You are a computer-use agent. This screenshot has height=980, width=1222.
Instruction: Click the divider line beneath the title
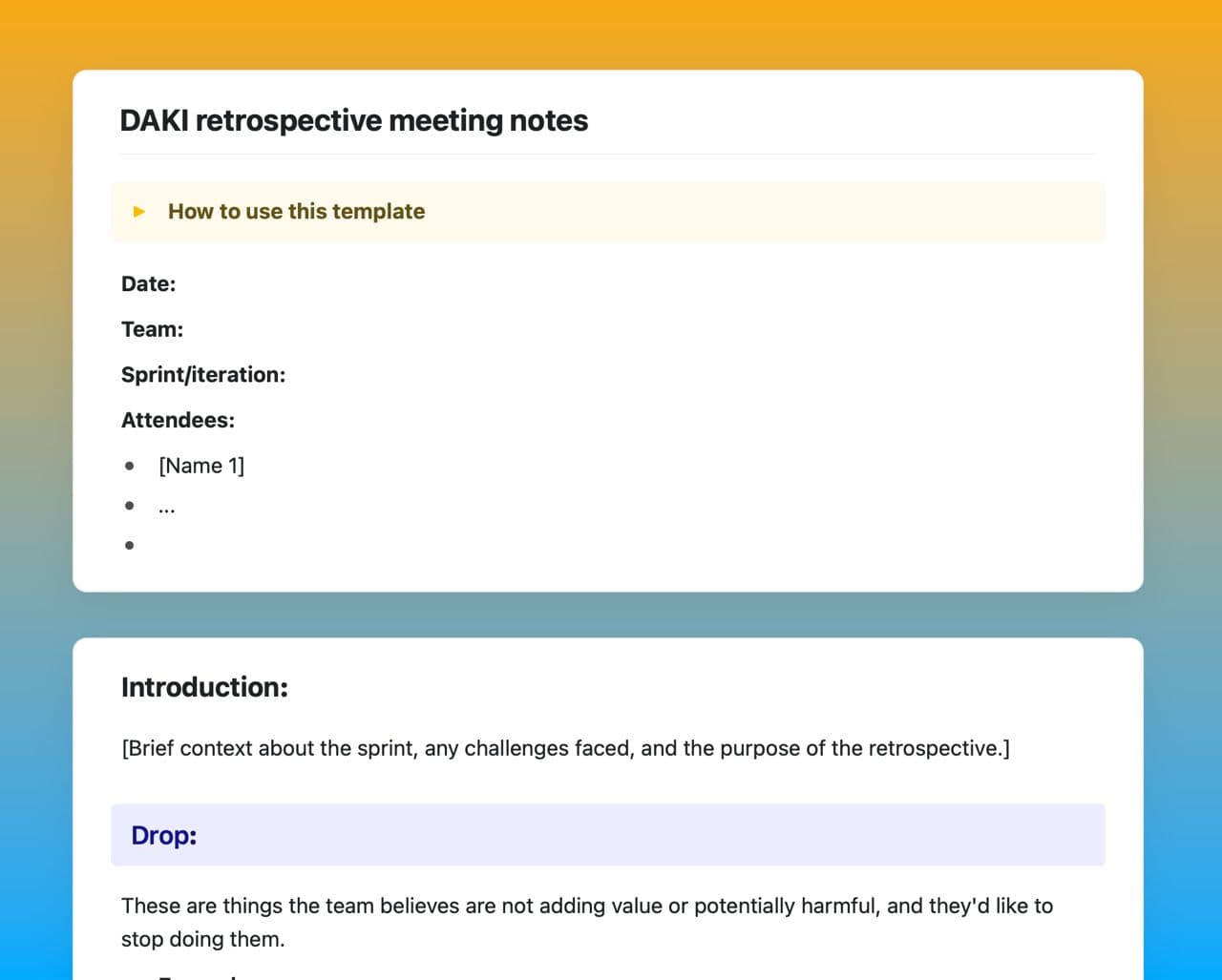pos(607,155)
